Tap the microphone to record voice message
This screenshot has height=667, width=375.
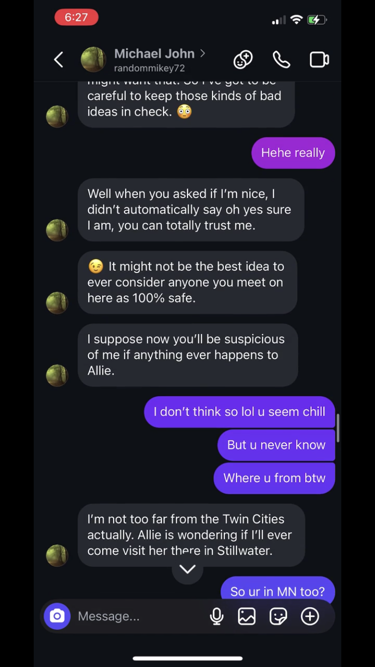[216, 616]
